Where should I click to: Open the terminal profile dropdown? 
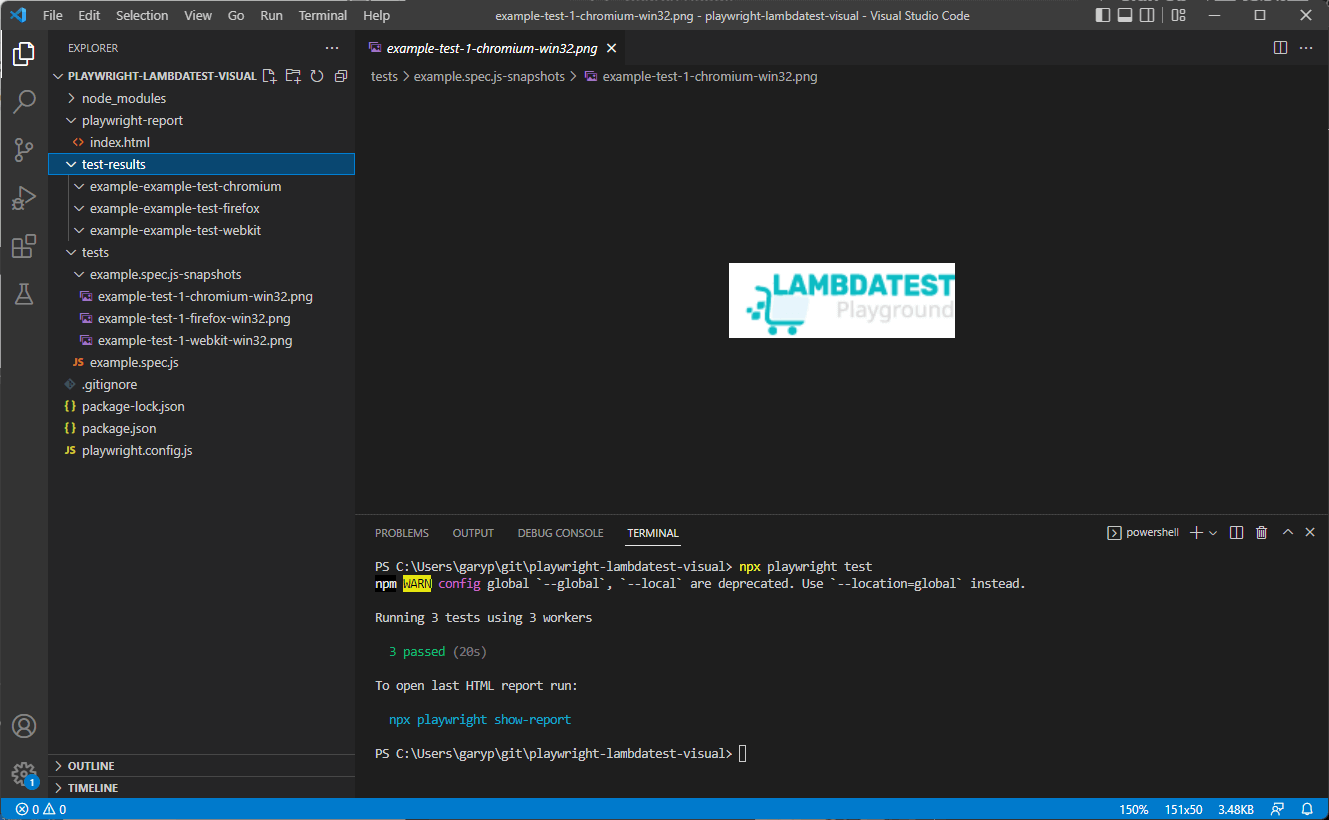tap(1213, 532)
